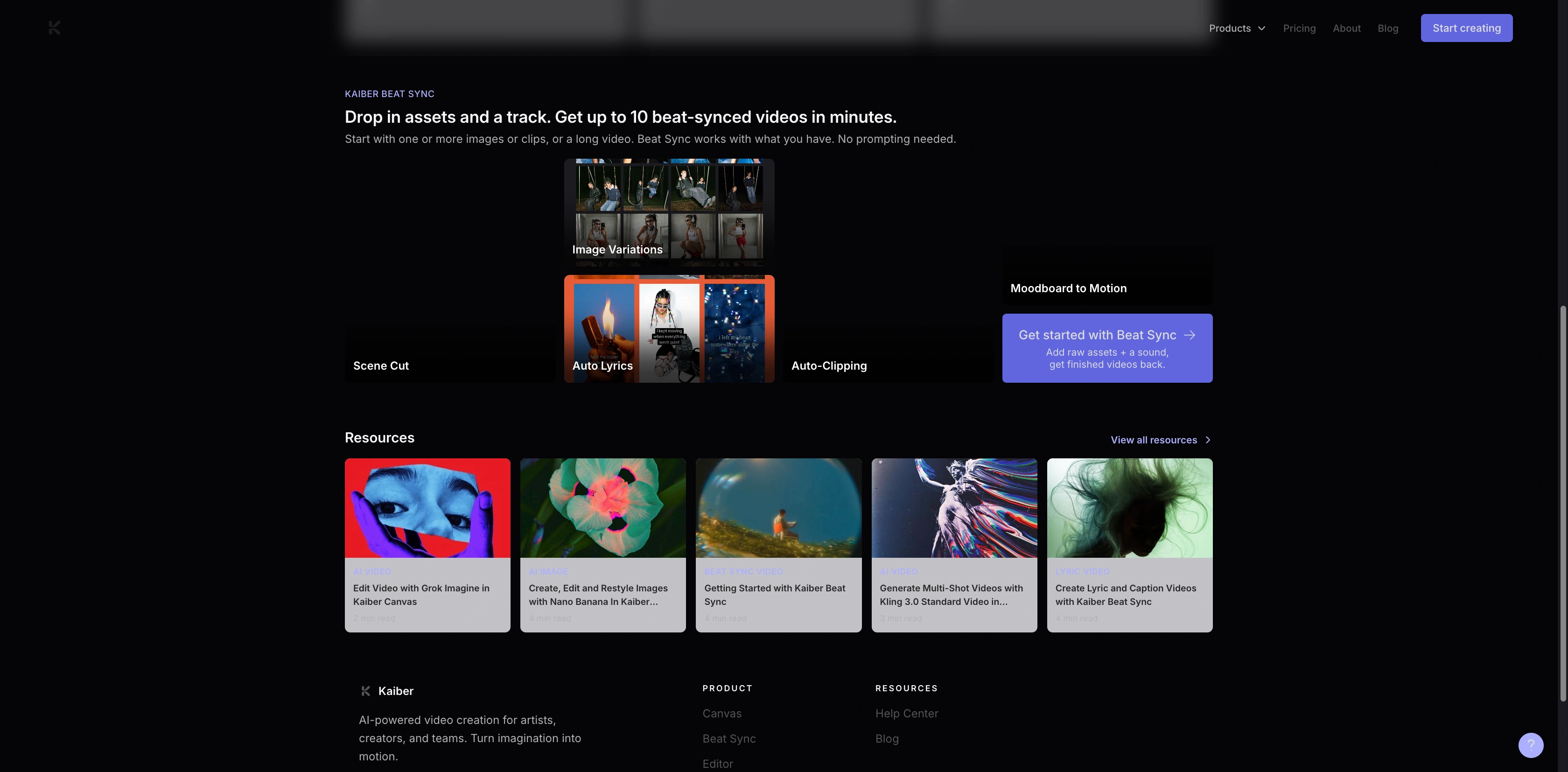Open the help question mark bubble
Image resolution: width=1568 pixels, height=772 pixels.
pos(1530,744)
